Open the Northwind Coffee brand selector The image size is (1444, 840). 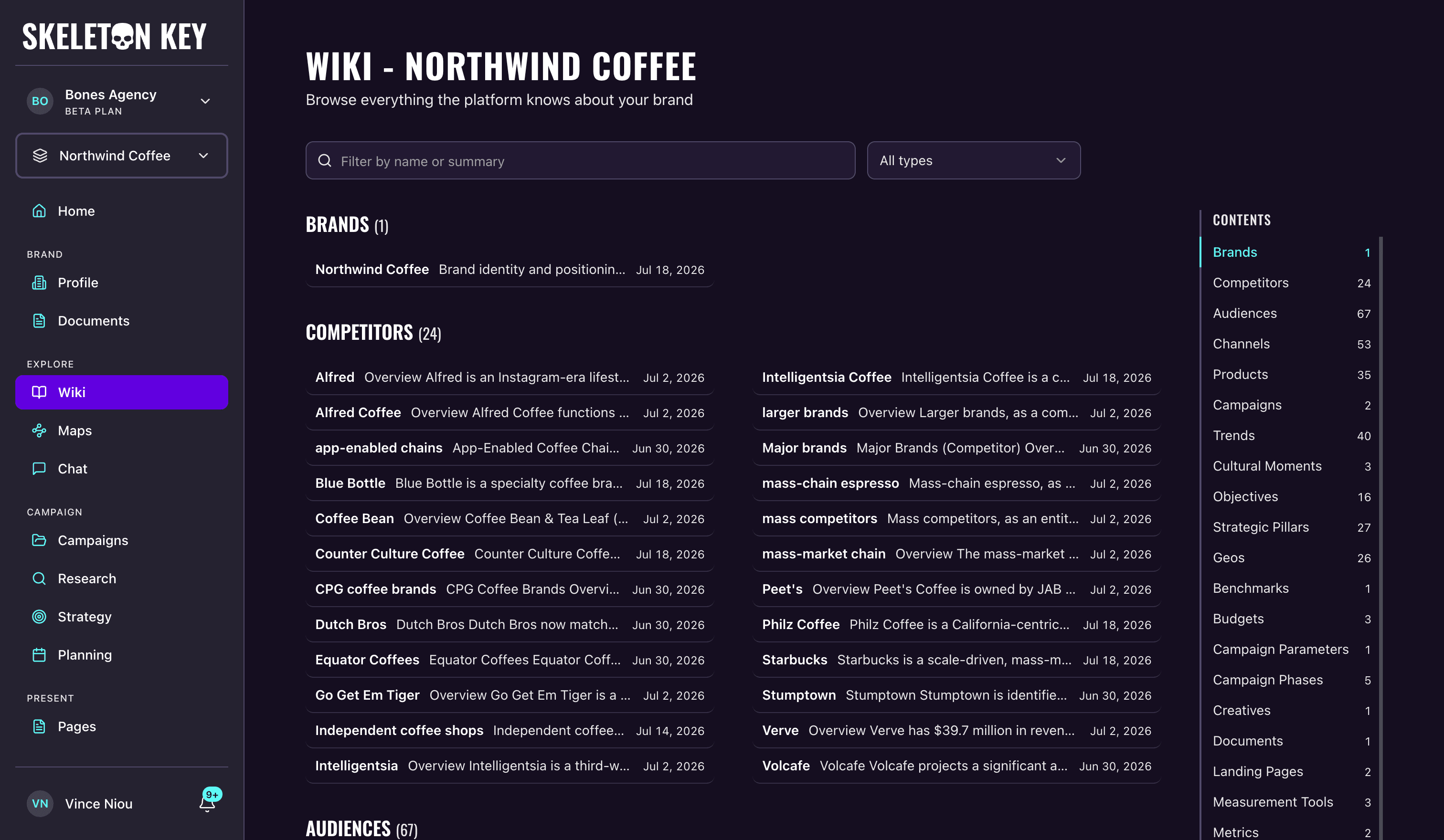[121, 155]
